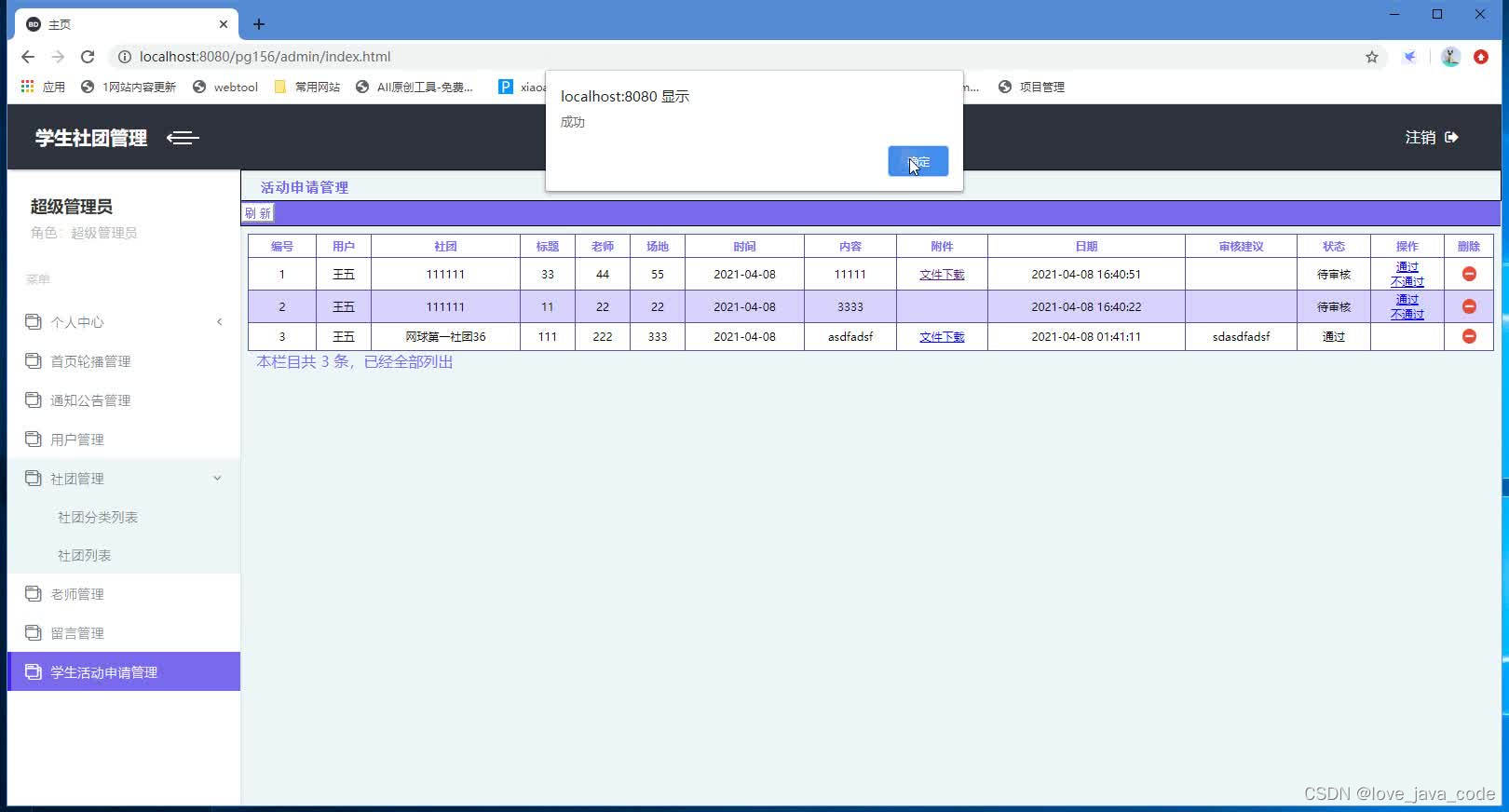Open 项目管理 bookmark

click(x=1031, y=87)
